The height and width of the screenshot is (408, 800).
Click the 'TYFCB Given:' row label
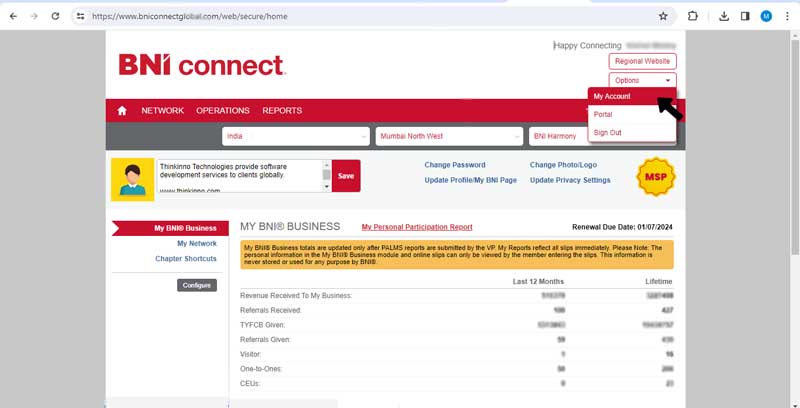[x=262, y=325]
